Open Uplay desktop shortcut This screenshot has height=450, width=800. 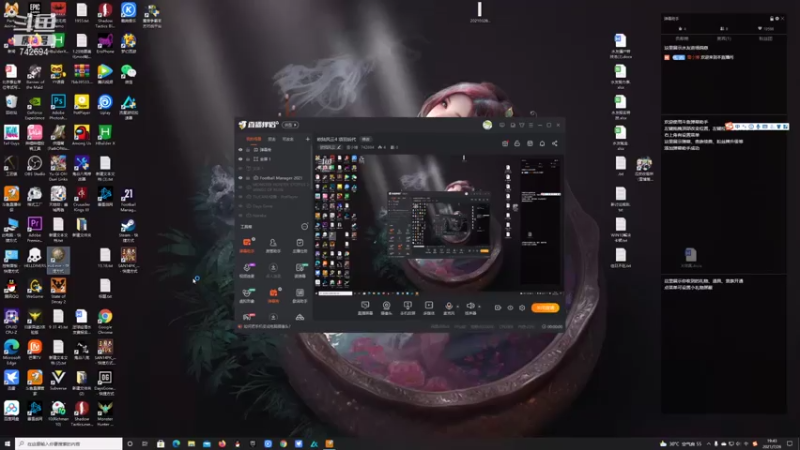105,105
